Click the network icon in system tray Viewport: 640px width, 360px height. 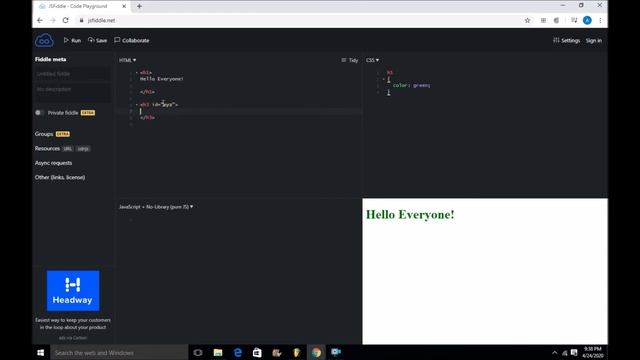pyautogui.click(x=565, y=353)
